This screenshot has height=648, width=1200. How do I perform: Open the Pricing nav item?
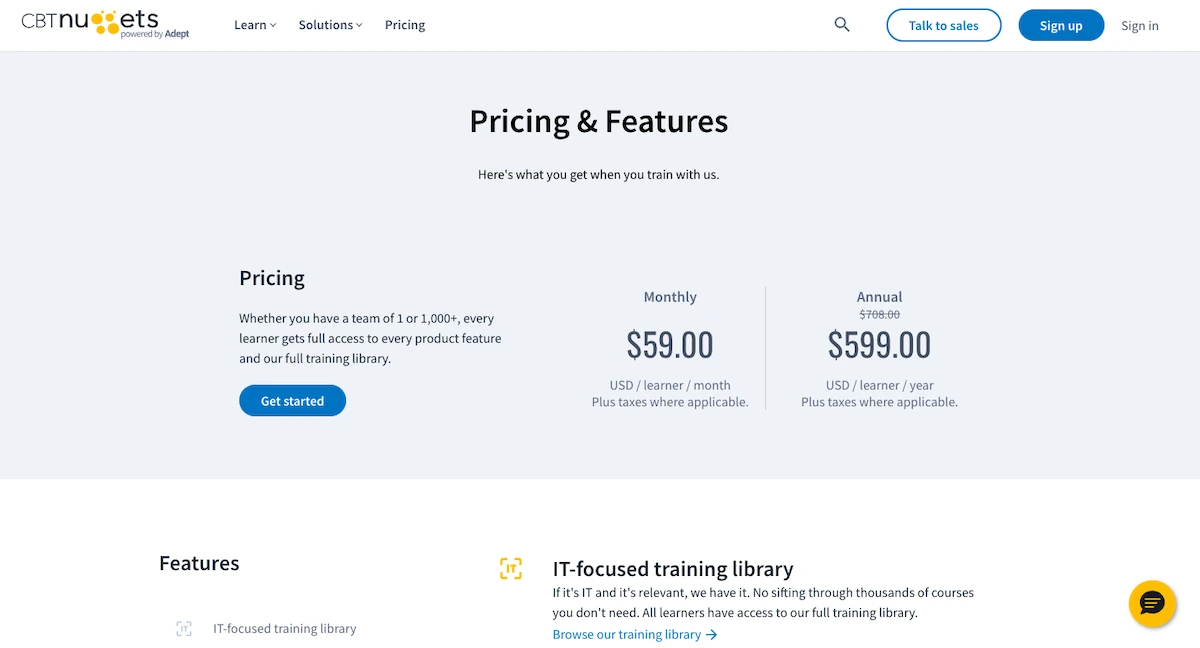(405, 25)
